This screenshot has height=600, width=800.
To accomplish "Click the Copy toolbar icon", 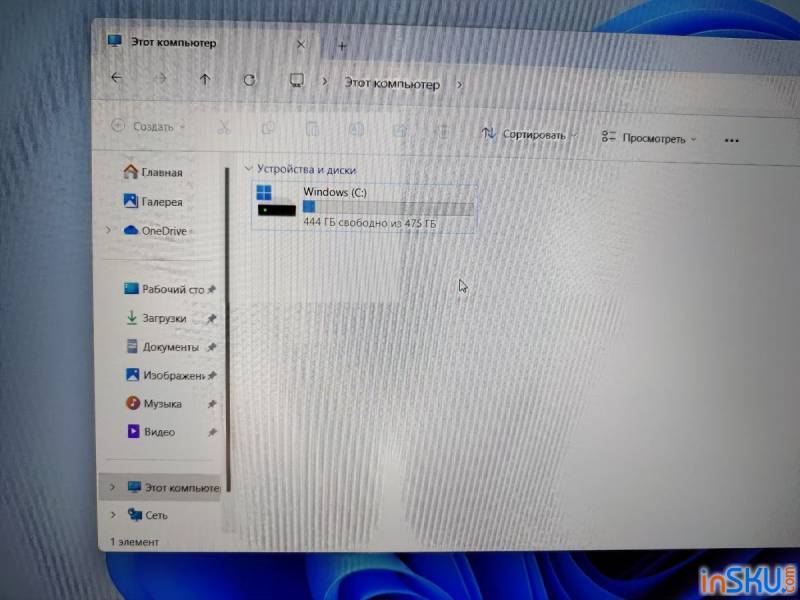I will point(268,129).
